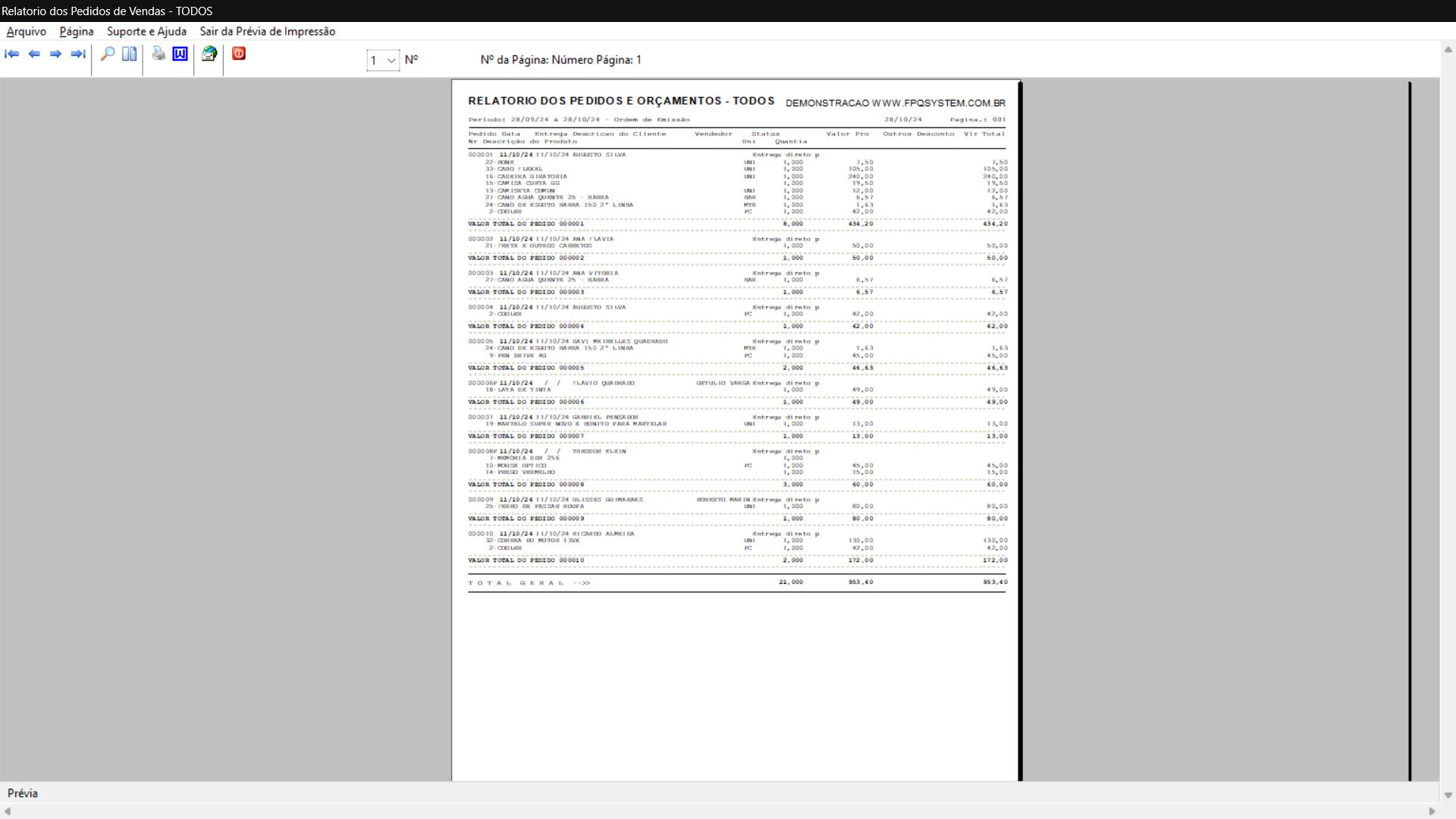Image resolution: width=1456 pixels, height=819 pixels.
Task: Open Suporte e Ajuda menu
Action: (146, 31)
